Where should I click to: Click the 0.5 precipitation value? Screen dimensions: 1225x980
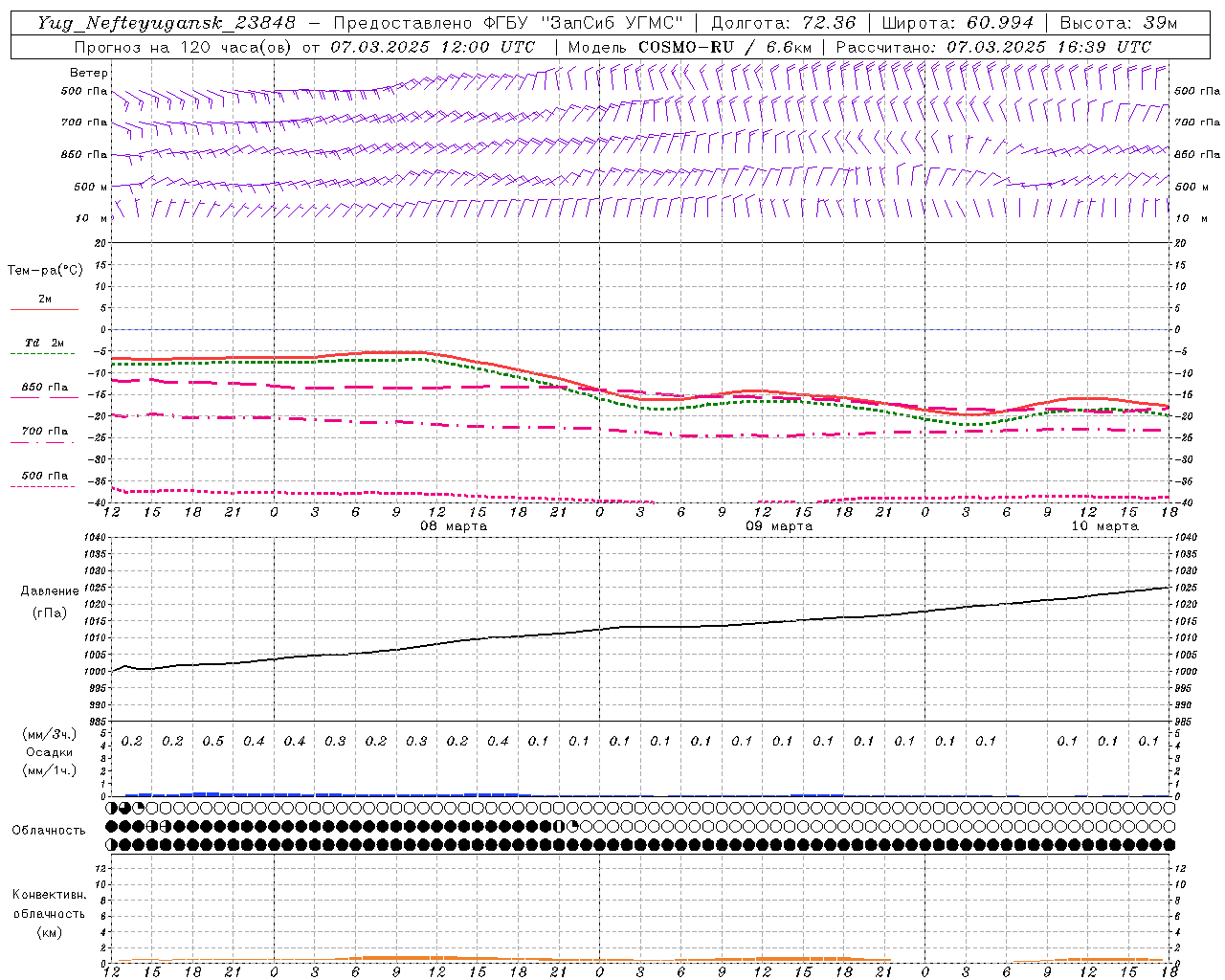(213, 741)
